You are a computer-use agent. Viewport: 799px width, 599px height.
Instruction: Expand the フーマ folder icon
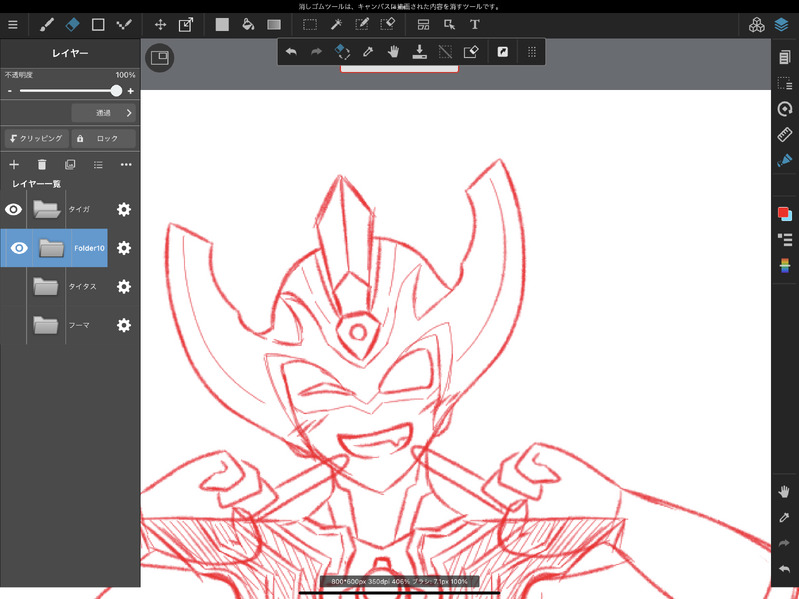click(x=46, y=325)
